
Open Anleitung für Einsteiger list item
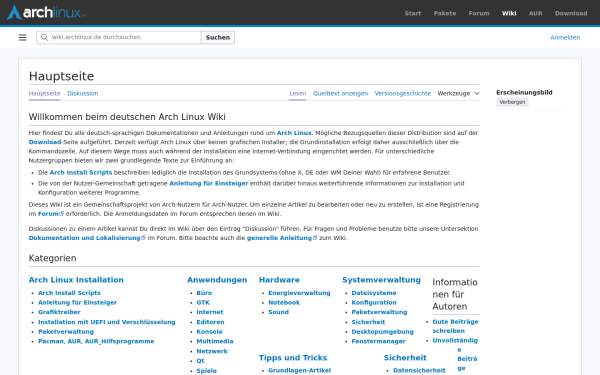click(77, 302)
